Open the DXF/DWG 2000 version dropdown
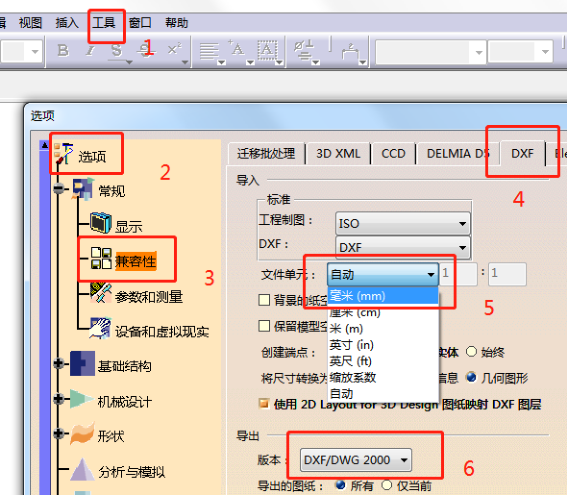This screenshot has height=495, width=568. click(356, 460)
